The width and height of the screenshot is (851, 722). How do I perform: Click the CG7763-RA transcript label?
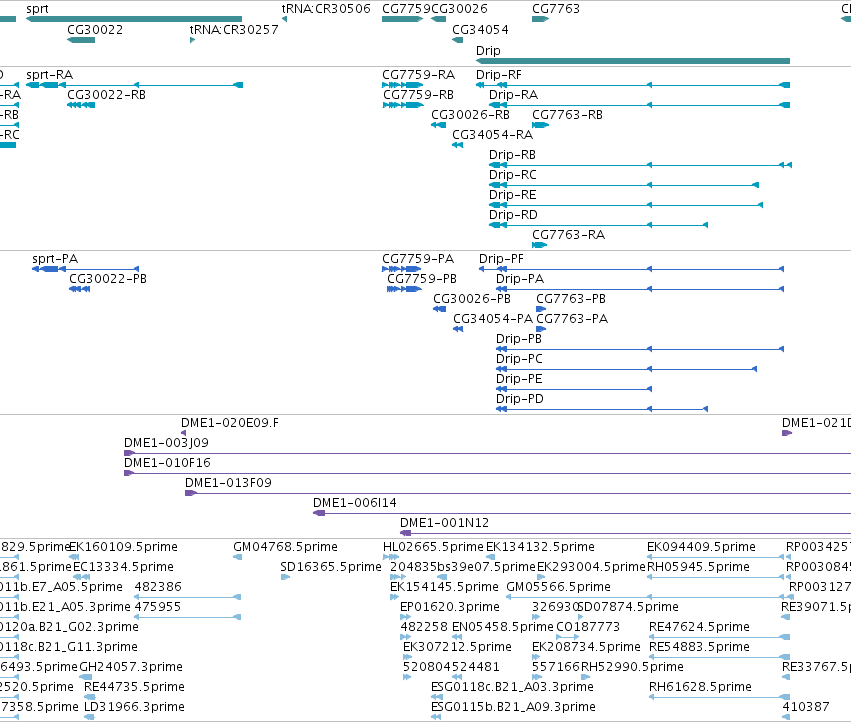[568, 235]
